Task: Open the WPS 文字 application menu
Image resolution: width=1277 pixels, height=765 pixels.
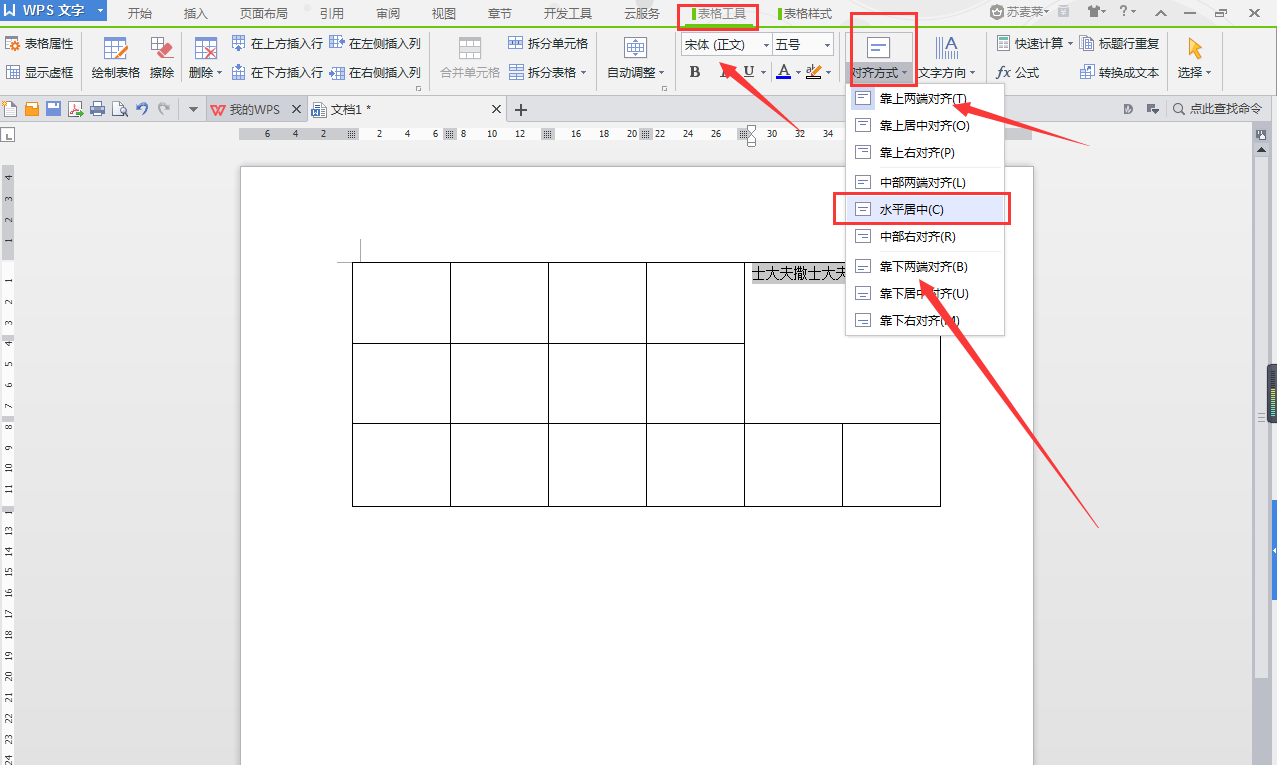Action: pyautogui.click(x=54, y=11)
